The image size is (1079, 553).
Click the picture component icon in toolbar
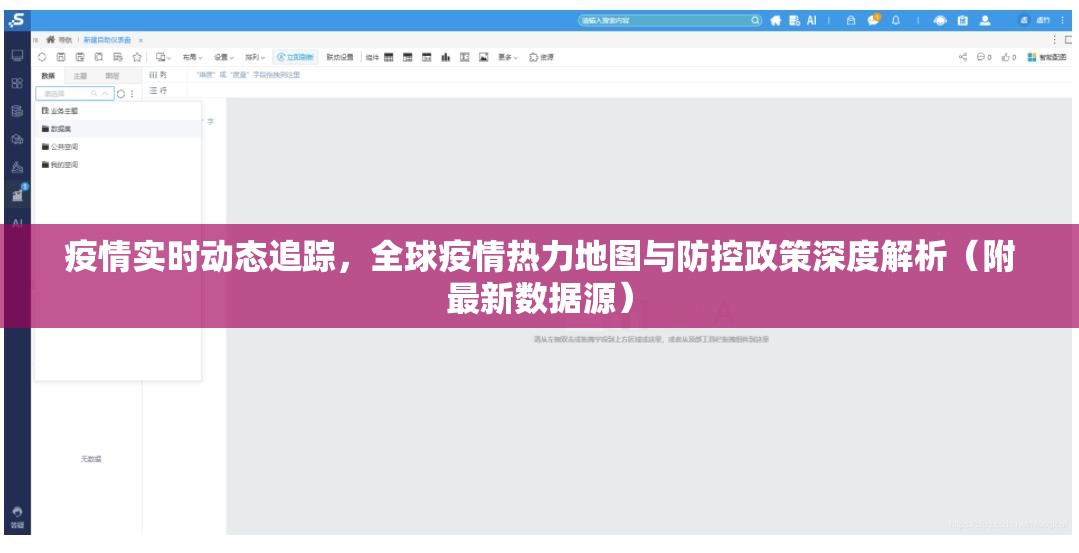(x=483, y=57)
